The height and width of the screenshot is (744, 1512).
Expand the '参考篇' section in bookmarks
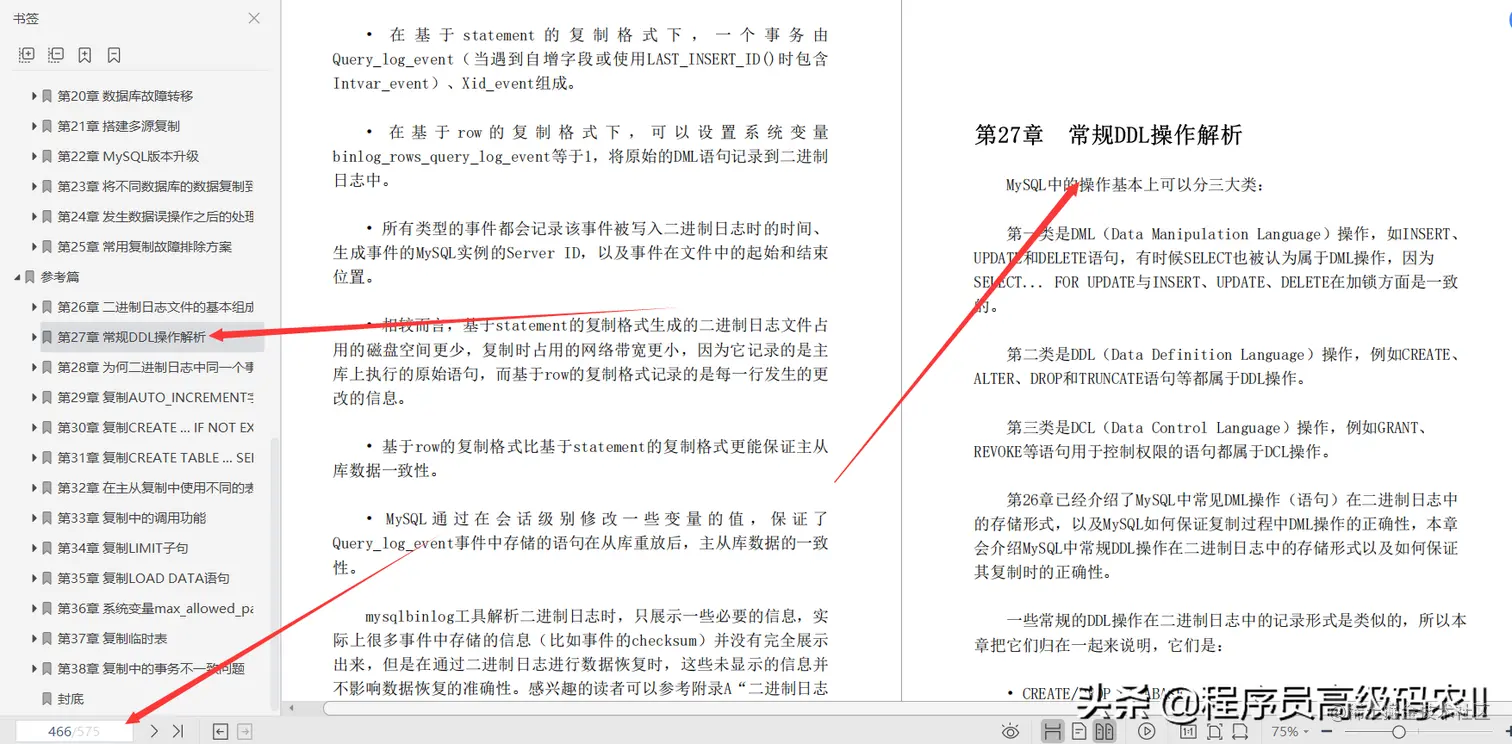[17, 276]
